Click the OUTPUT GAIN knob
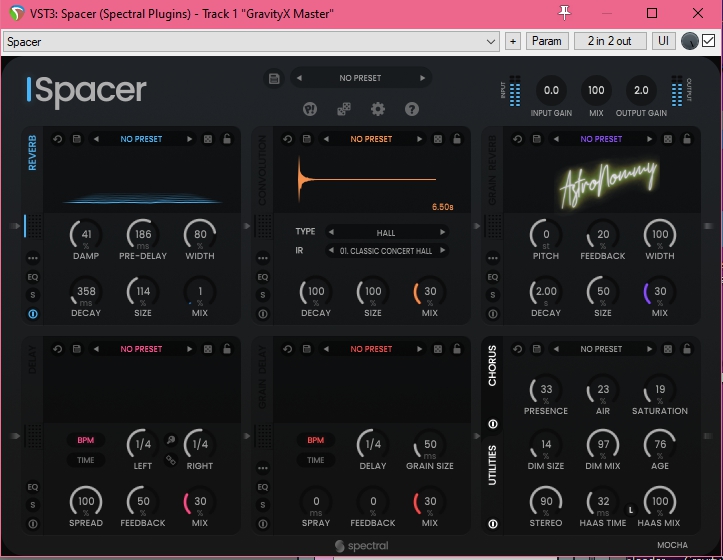The width and height of the screenshot is (723, 560). tap(641, 90)
